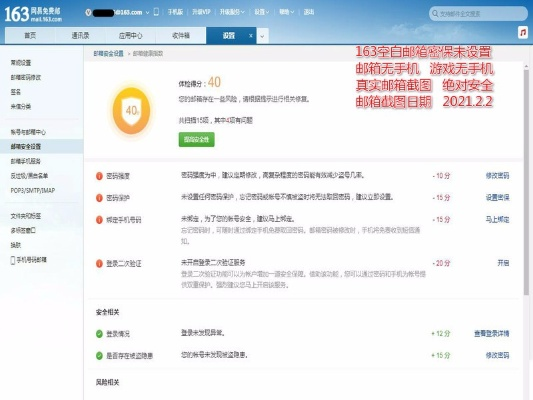Viewport: 533px width, 400px height.
Task: Click the 邮箱安全设置 breadcrumb link
Action: pyautogui.click(x=108, y=54)
